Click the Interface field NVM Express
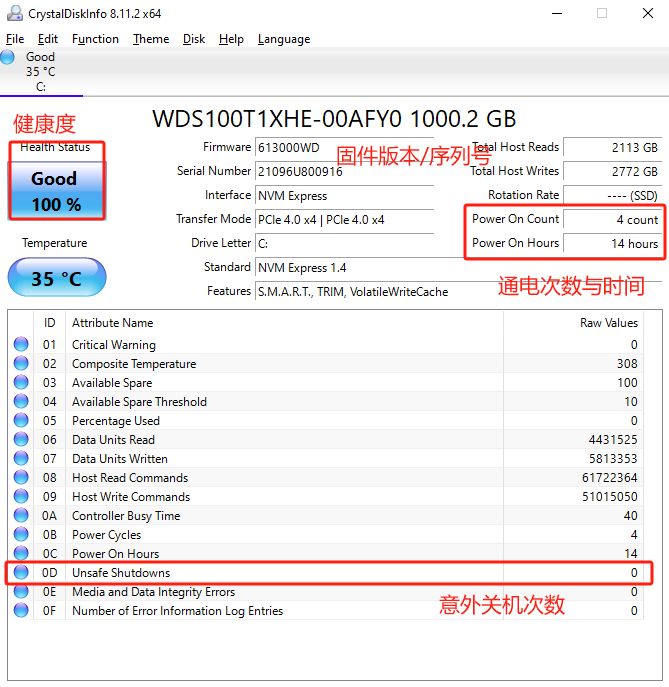Image resolution: width=669 pixels, height=687 pixels. (x=344, y=195)
